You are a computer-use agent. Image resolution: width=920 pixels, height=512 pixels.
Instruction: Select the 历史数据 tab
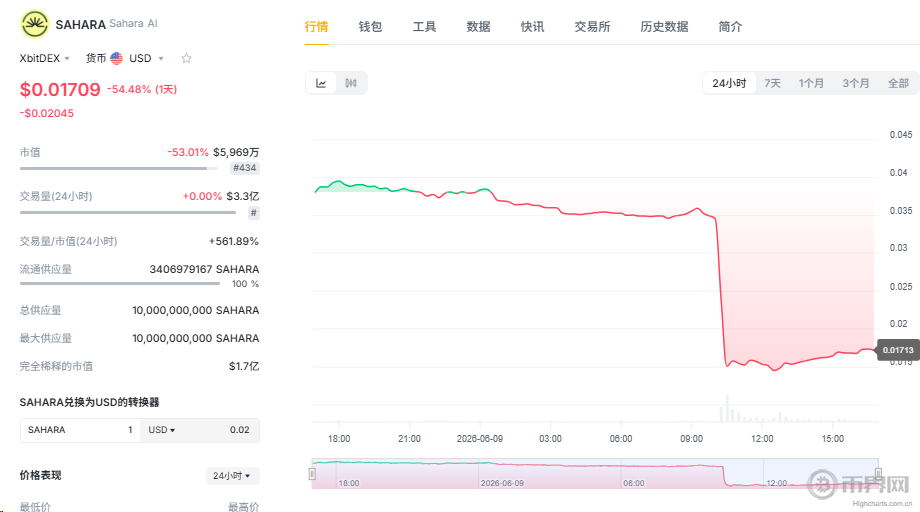coord(664,26)
